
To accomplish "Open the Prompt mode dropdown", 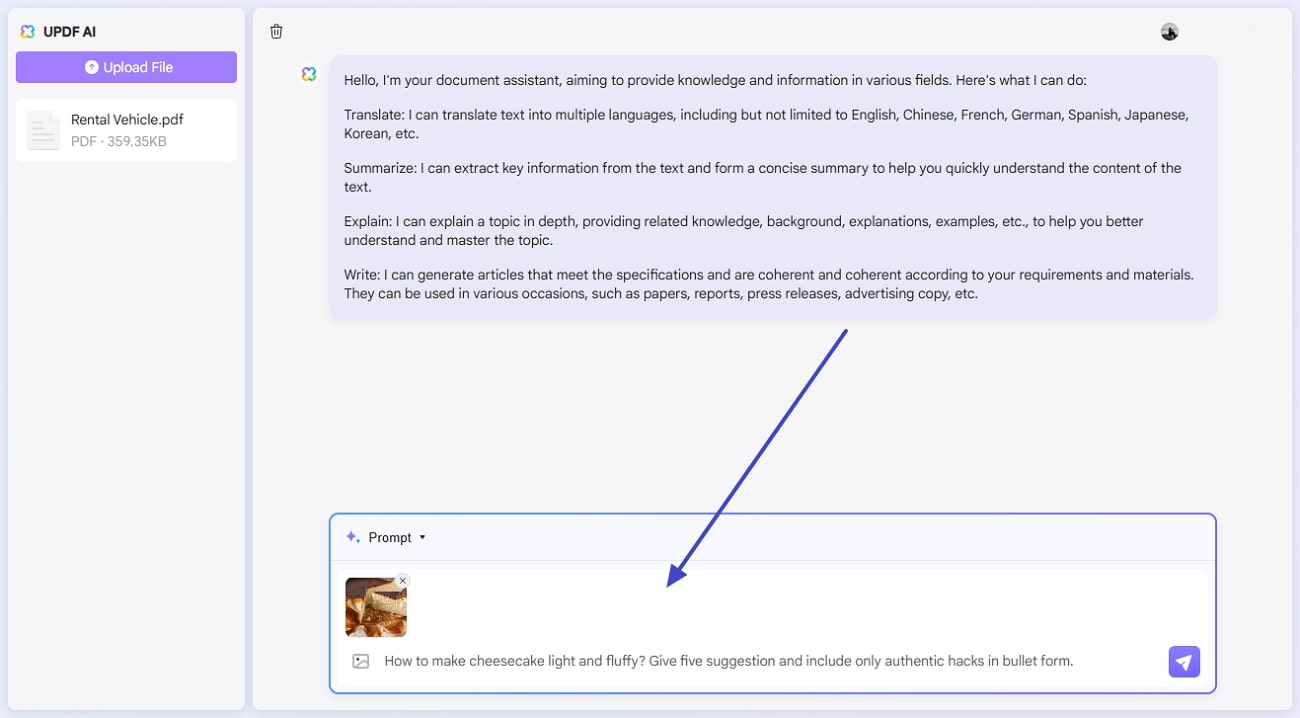I will pos(390,537).
